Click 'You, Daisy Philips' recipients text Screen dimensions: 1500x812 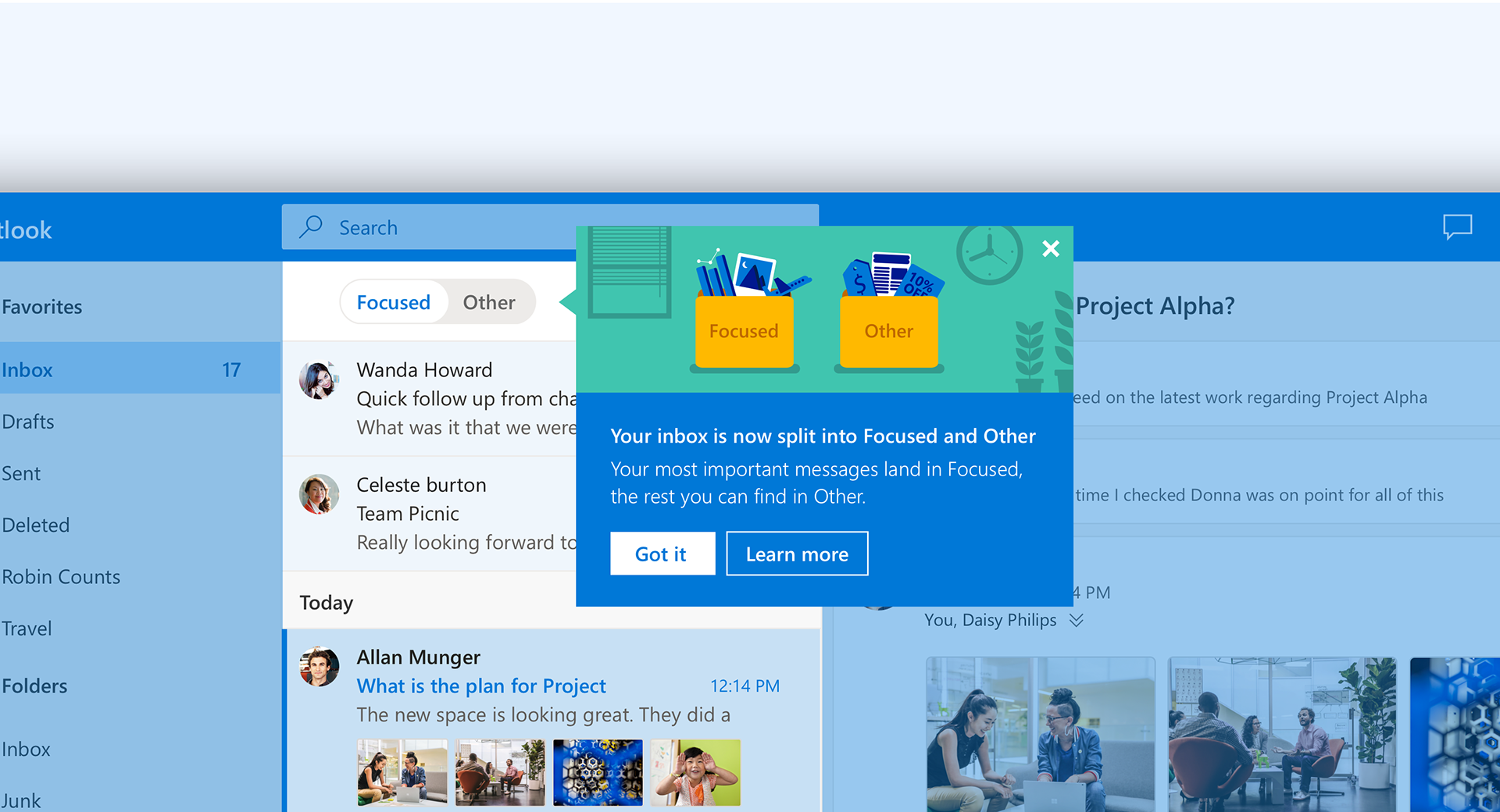(x=990, y=620)
